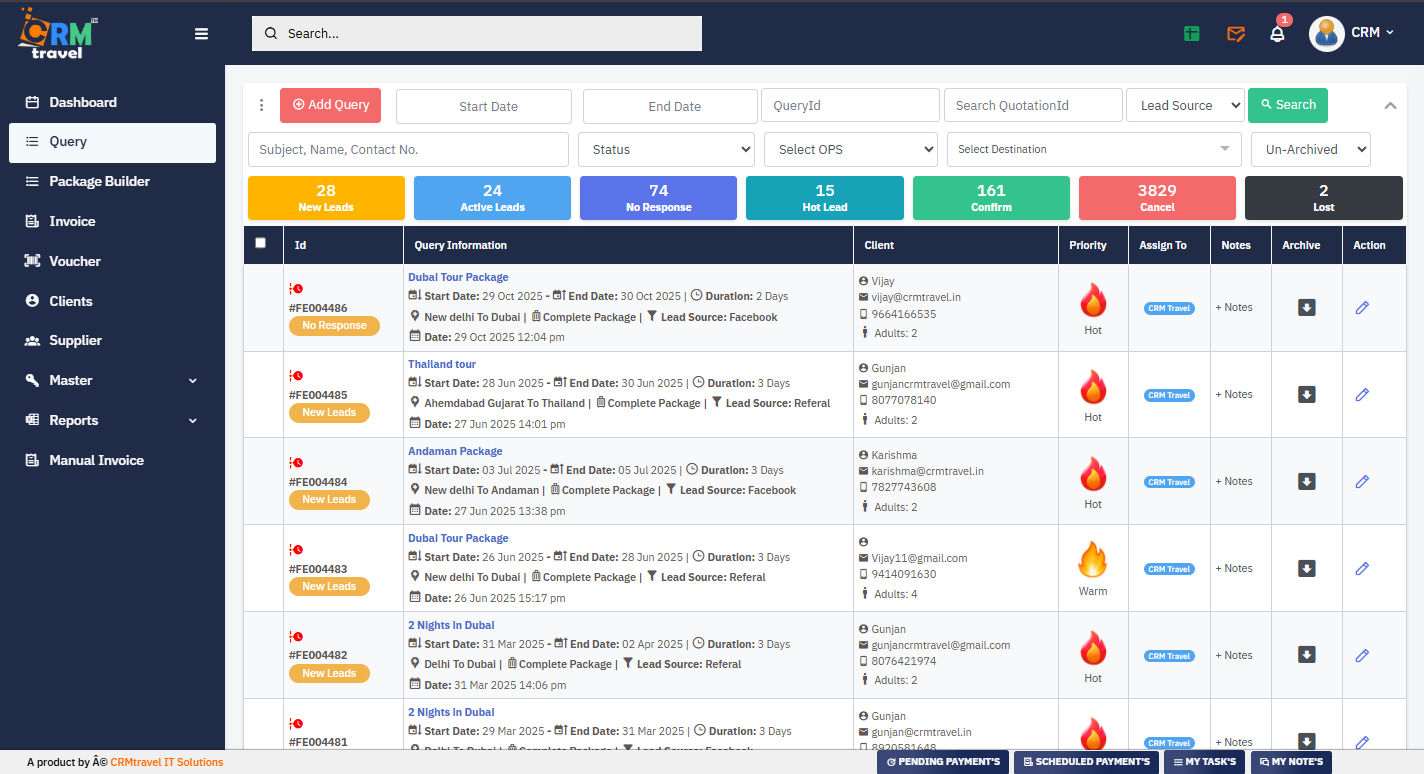Open the messages envelope icon

point(1235,33)
